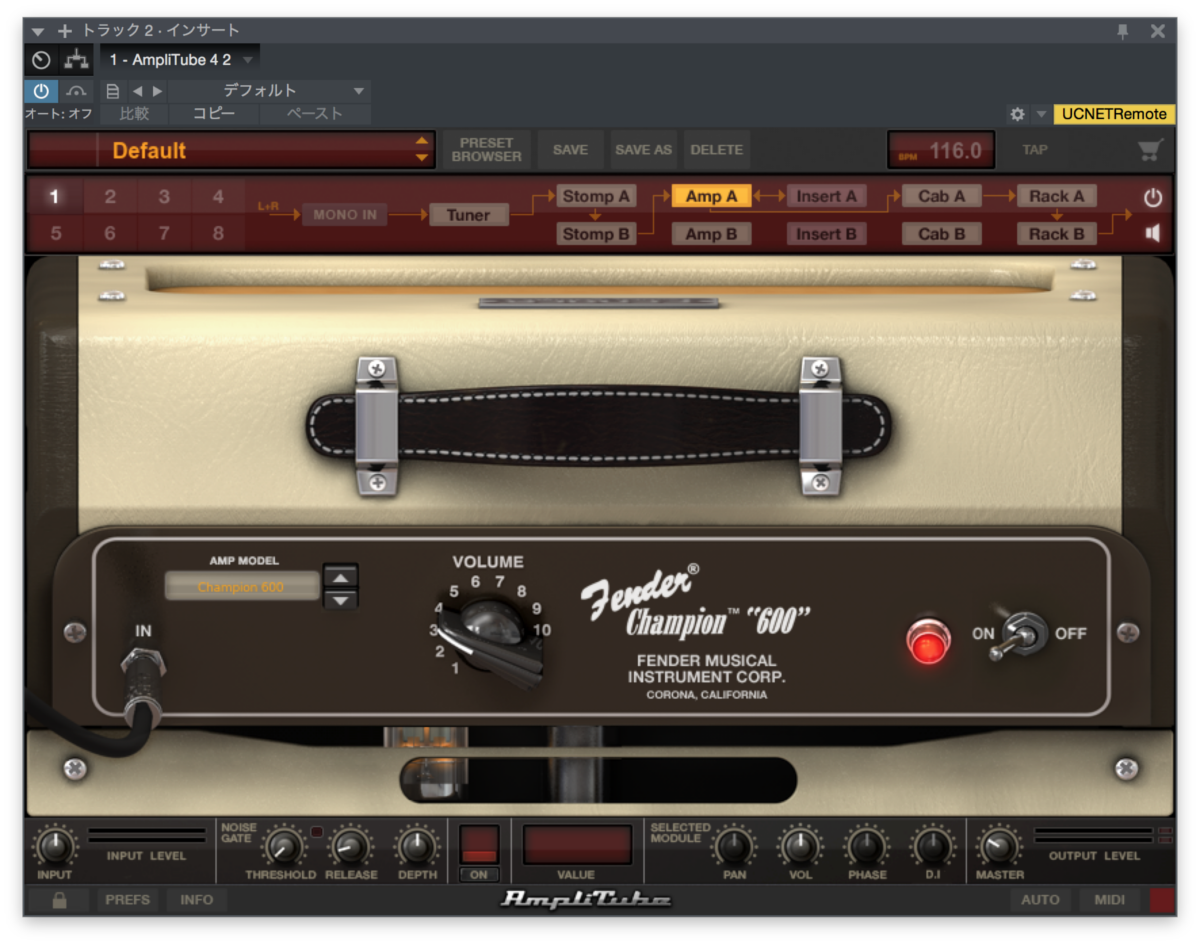
Task: Select the Amp A module
Action: pyautogui.click(x=711, y=196)
